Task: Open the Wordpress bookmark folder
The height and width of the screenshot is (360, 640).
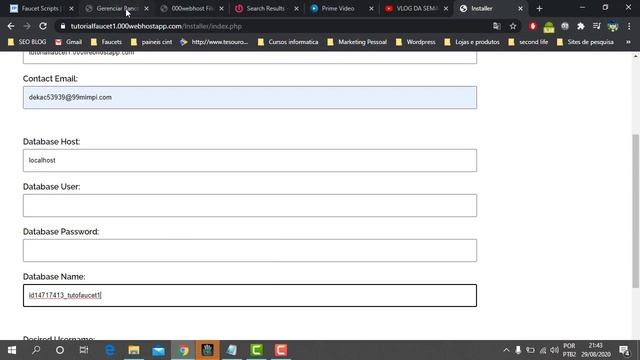Action: coord(416,42)
